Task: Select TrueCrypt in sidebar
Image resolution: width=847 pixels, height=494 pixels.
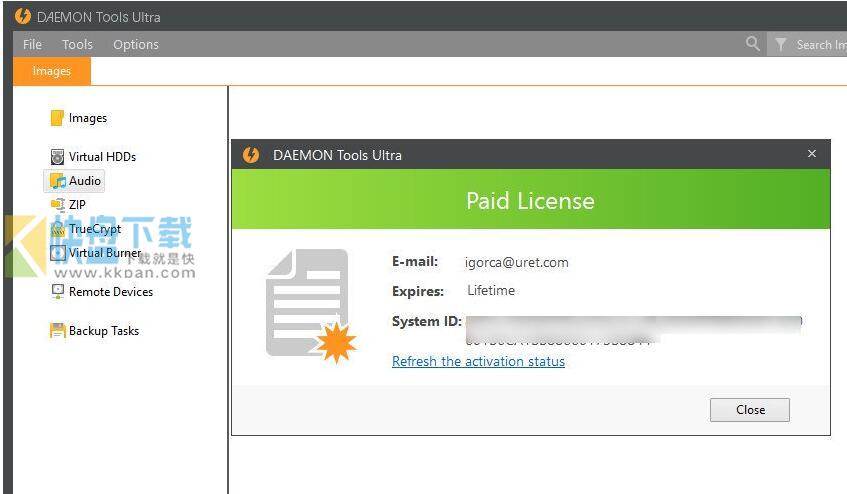Action: pyautogui.click(x=95, y=229)
